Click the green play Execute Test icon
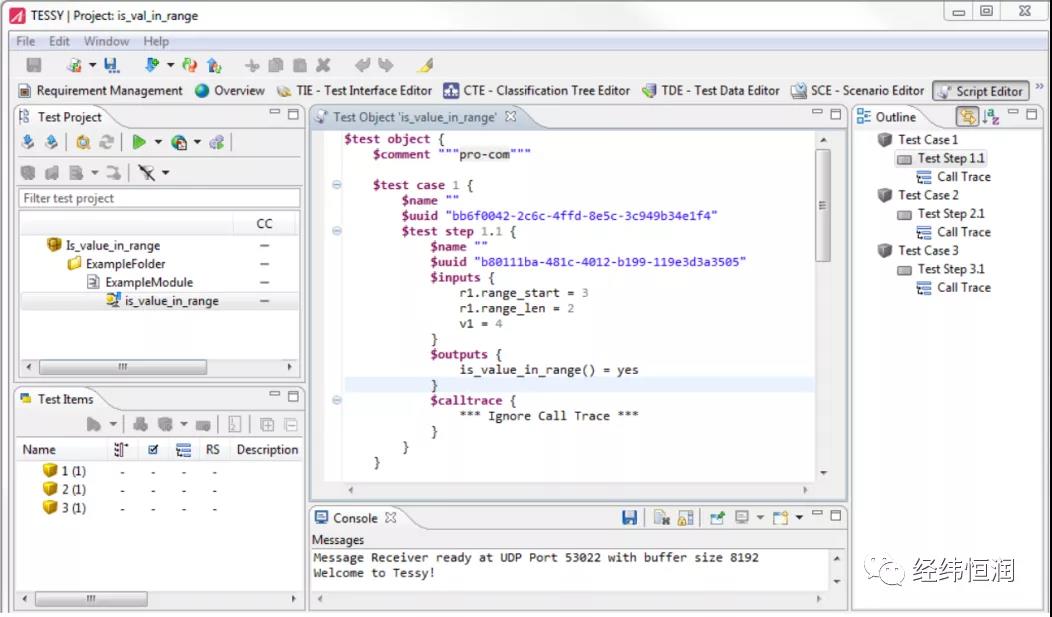This screenshot has width=1052, height=617. [x=139, y=142]
